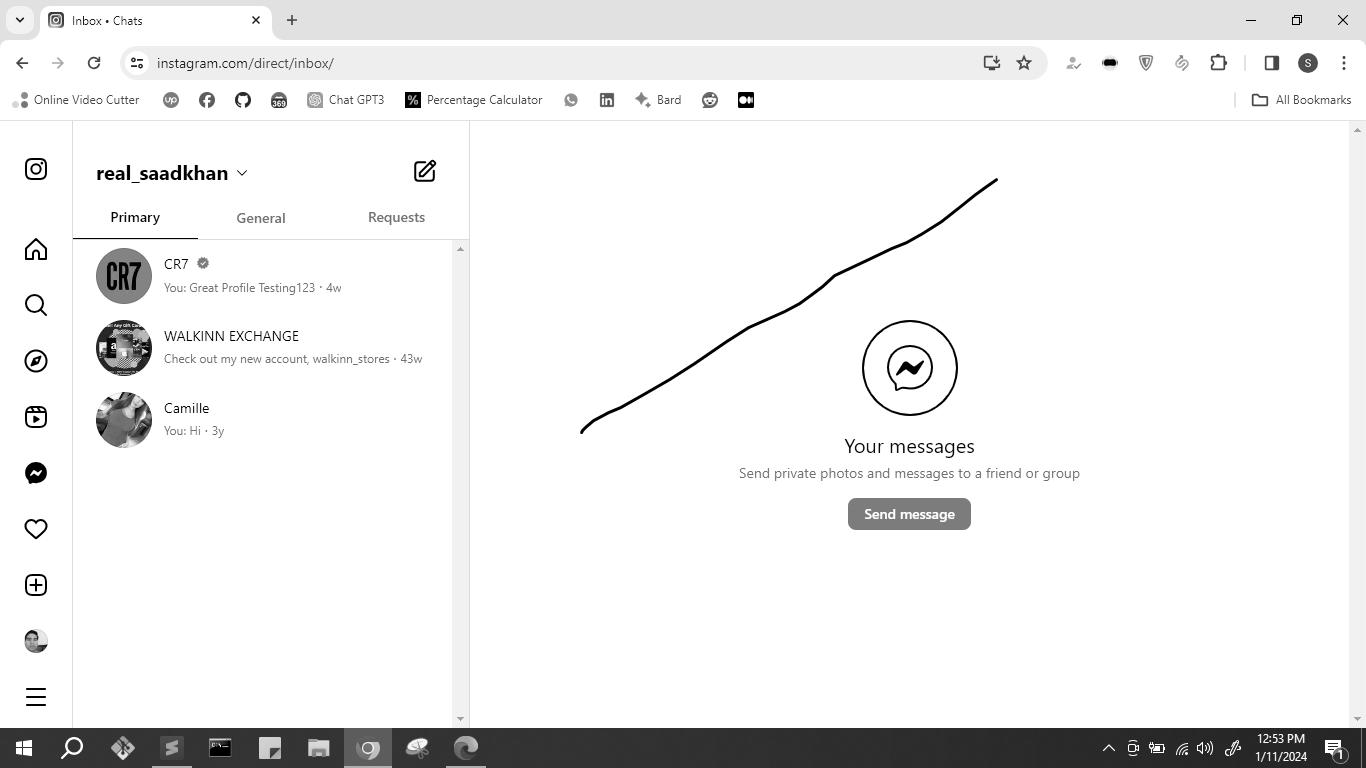The height and width of the screenshot is (768, 1366).
Task: Open the Camille conversation
Action: click(x=263, y=420)
